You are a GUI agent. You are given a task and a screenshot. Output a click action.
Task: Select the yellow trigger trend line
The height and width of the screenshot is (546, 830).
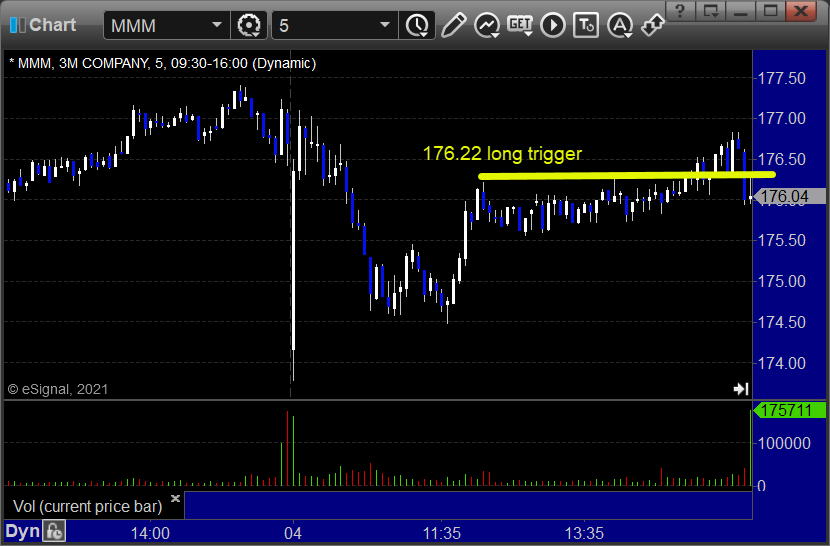coord(627,175)
